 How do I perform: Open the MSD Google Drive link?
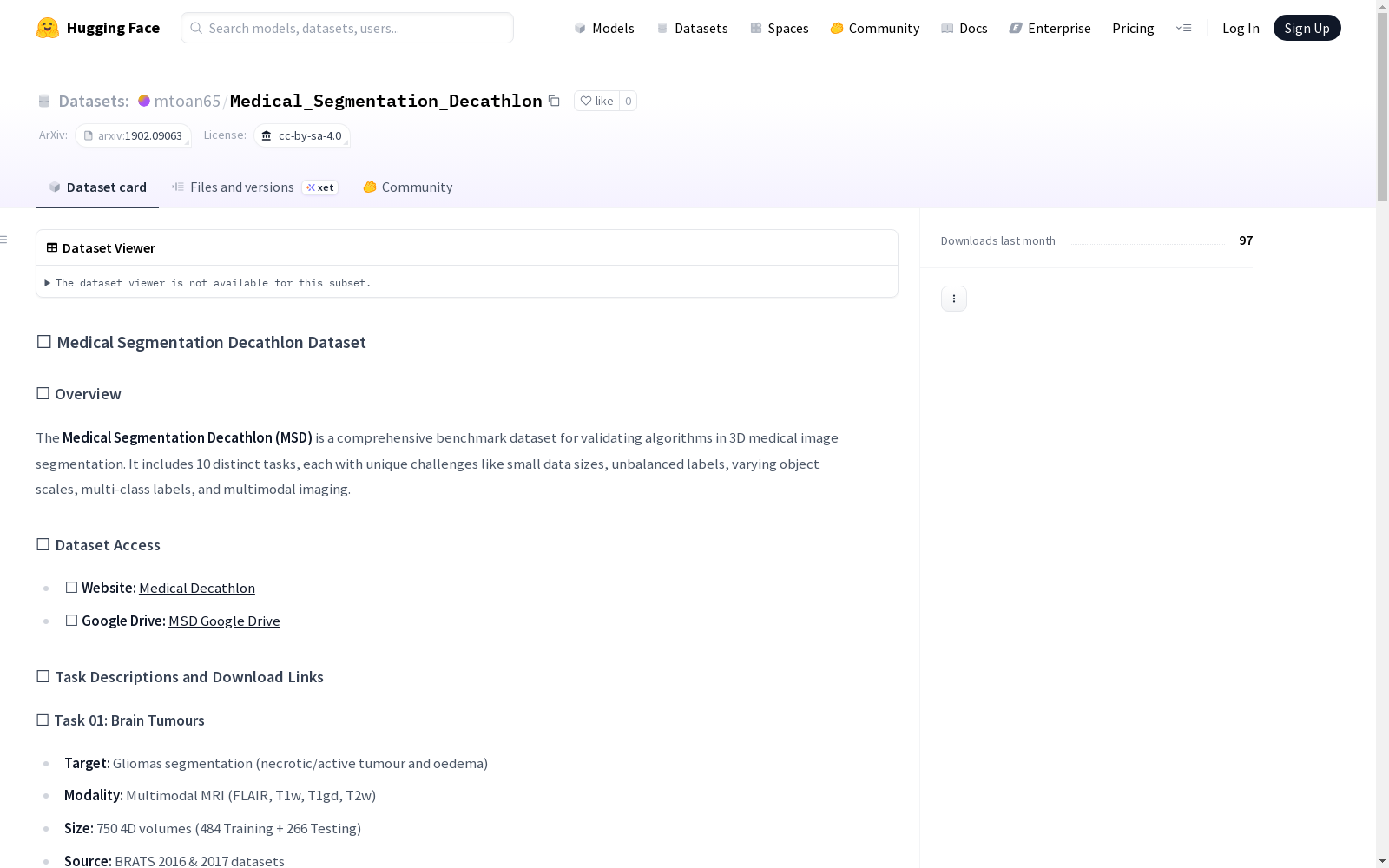click(x=224, y=621)
